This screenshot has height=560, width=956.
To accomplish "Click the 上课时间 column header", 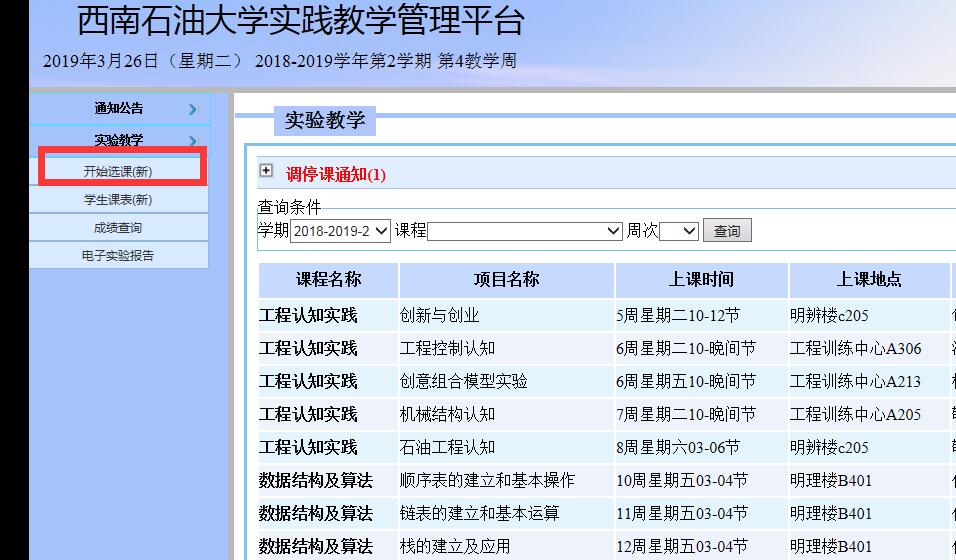I will 701,279.
